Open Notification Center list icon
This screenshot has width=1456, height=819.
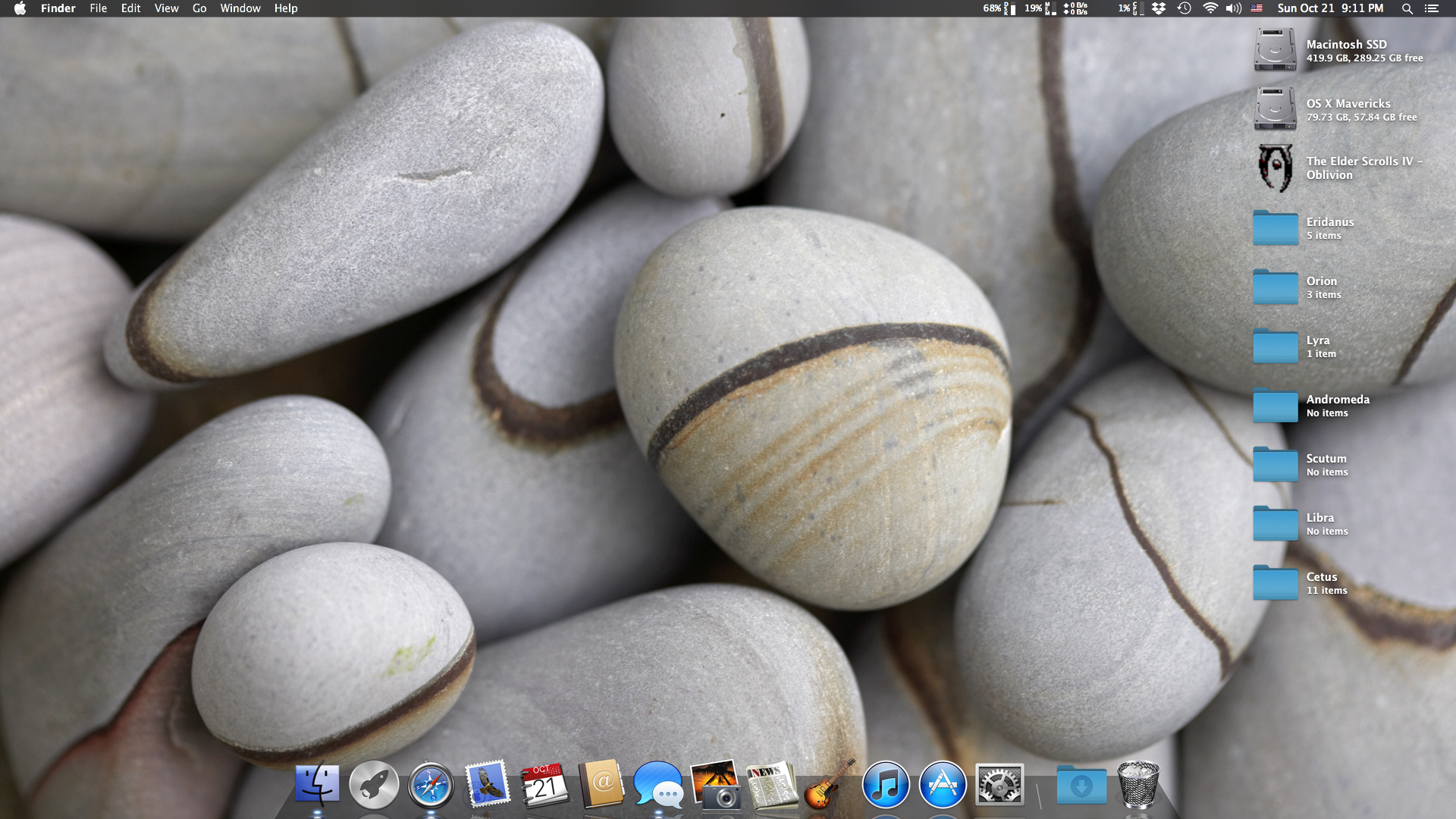(1431, 8)
